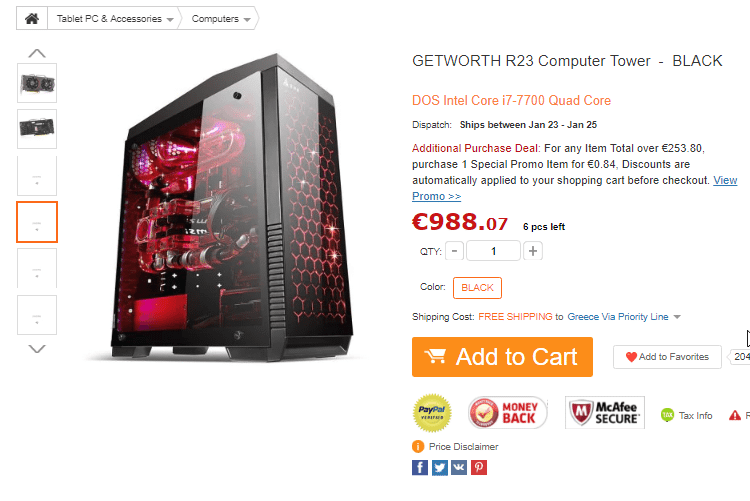750x501 pixels.
Task: Share product on Facebook
Action: click(419, 468)
